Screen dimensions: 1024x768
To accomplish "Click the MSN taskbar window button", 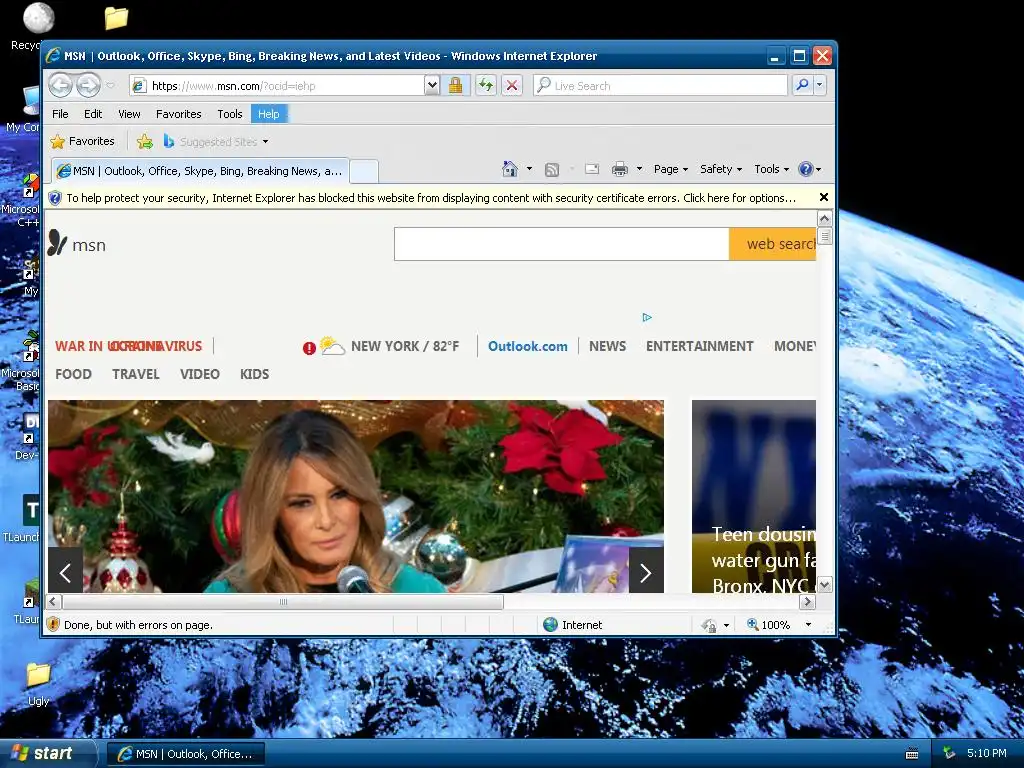I will pos(185,754).
